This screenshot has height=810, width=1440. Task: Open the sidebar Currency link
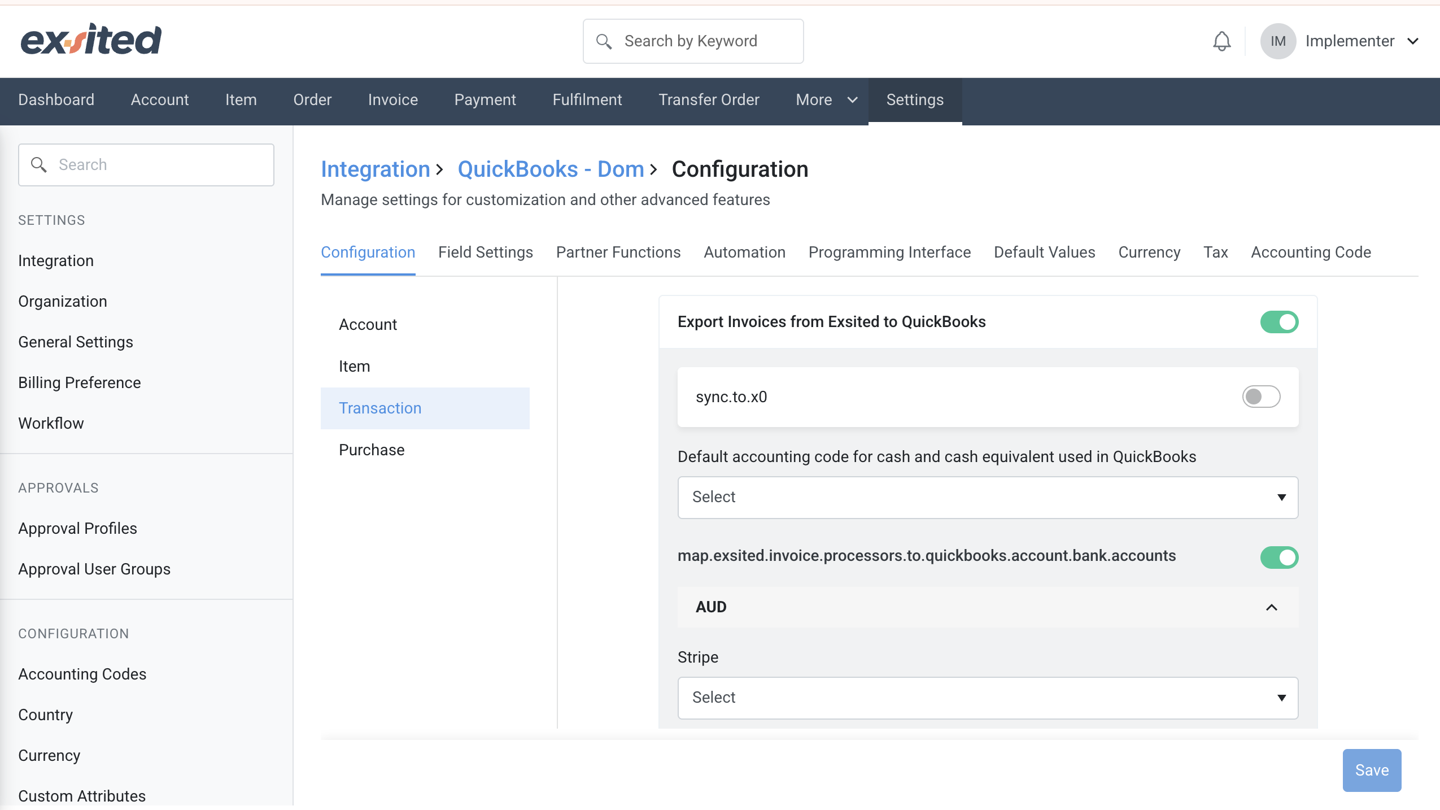point(49,756)
